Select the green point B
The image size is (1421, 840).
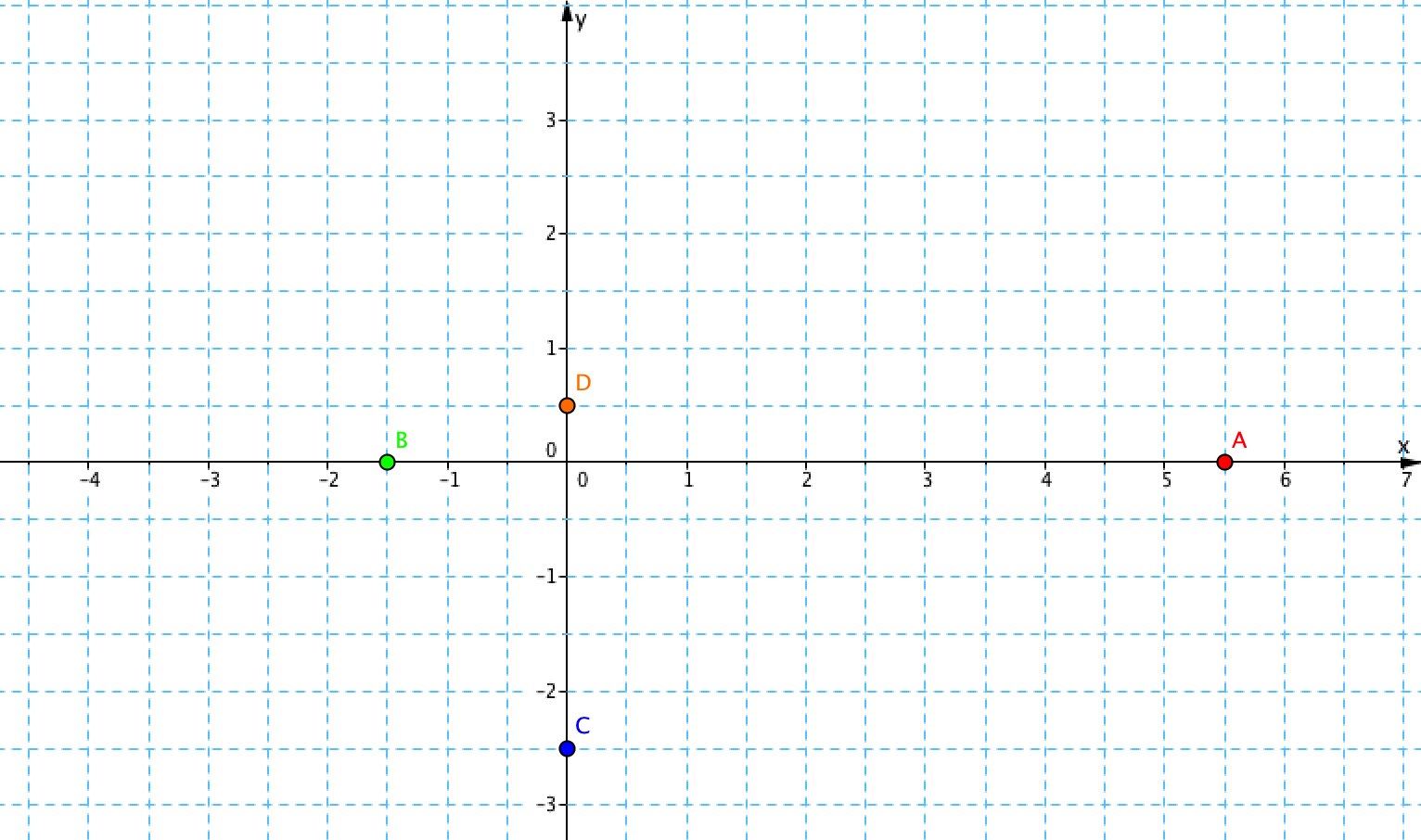388,462
